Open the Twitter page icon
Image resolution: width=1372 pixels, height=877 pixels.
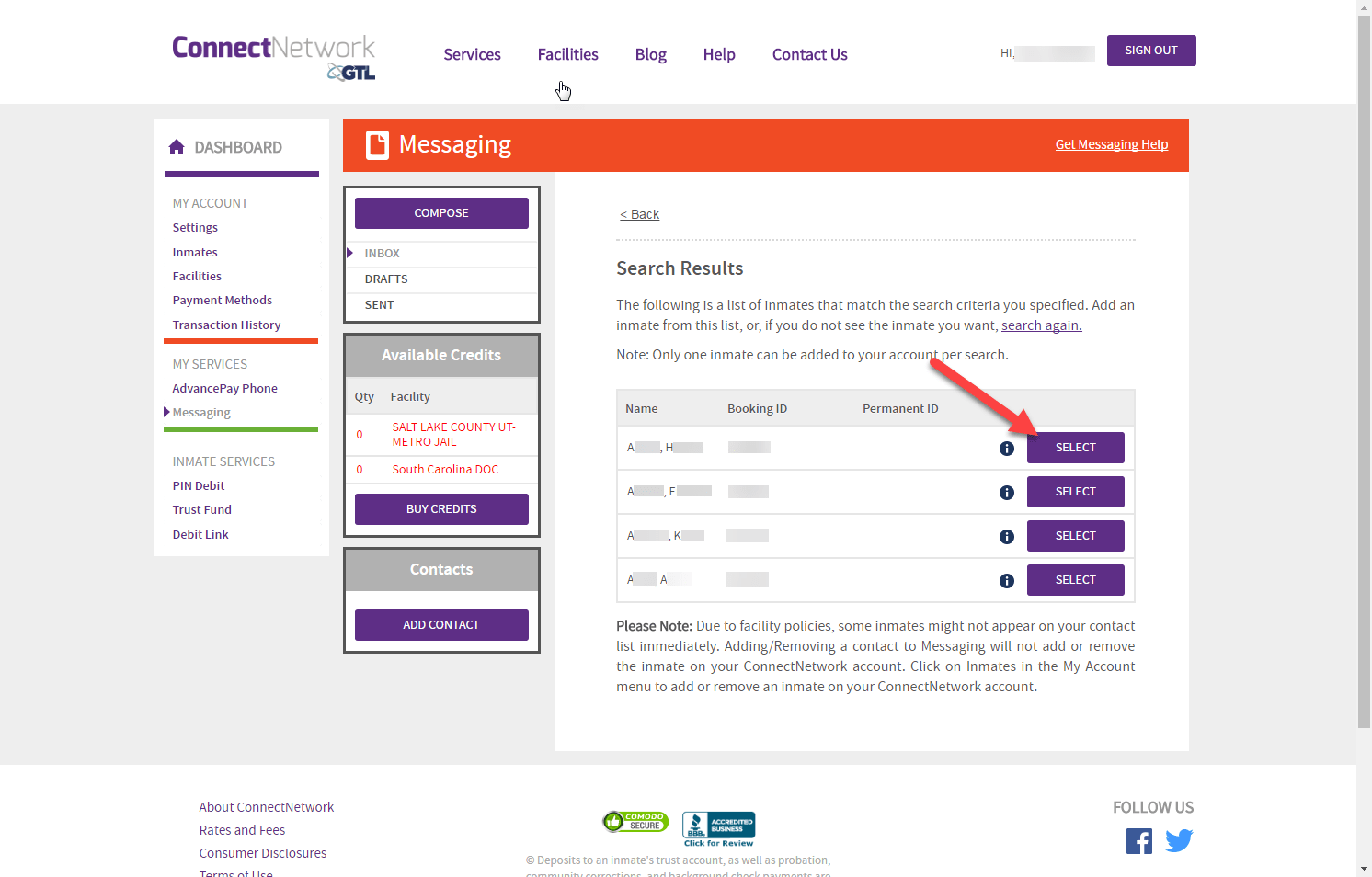tap(1179, 841)
